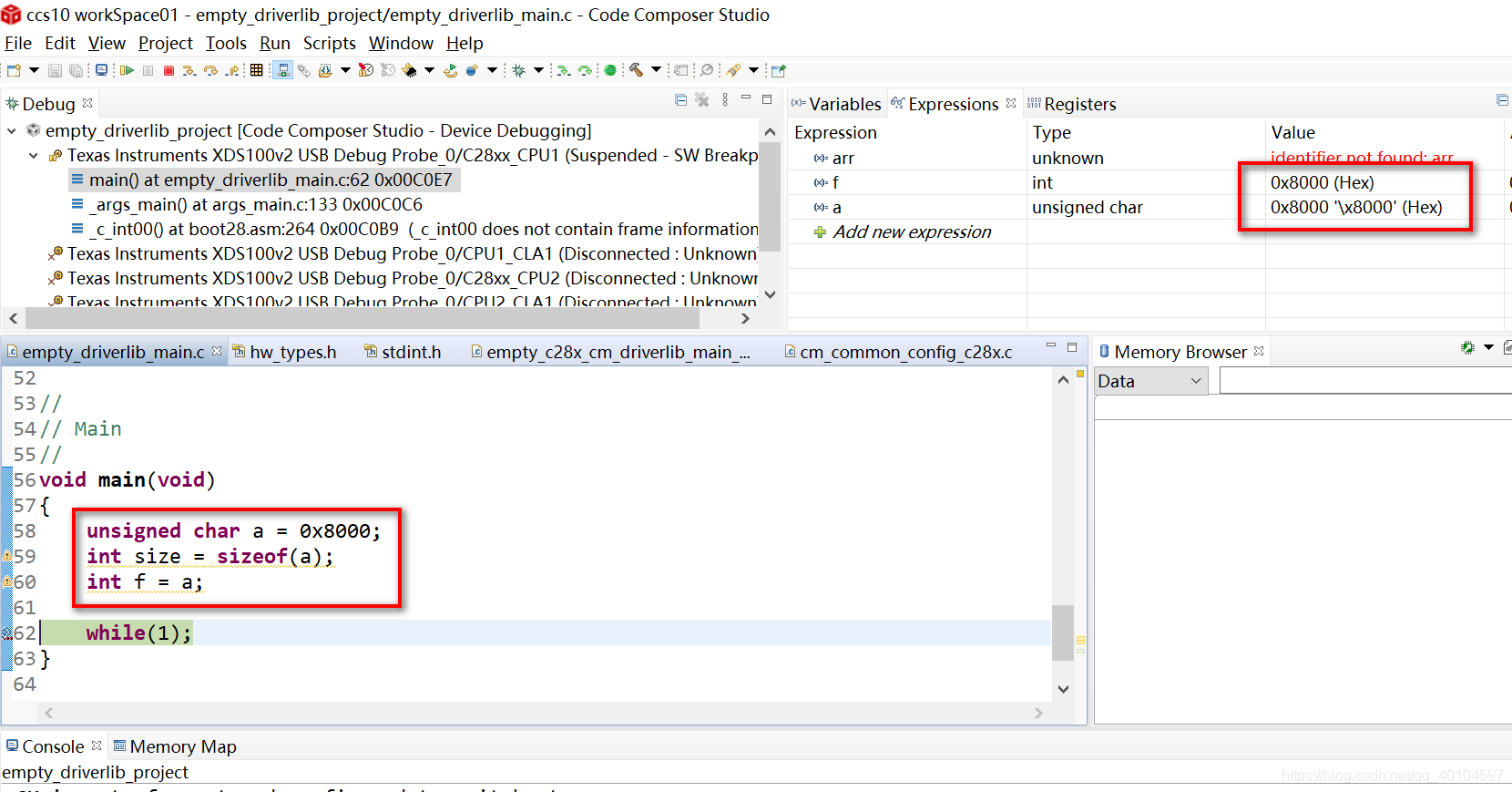Open the Scripts menu

tap(329, 43)
